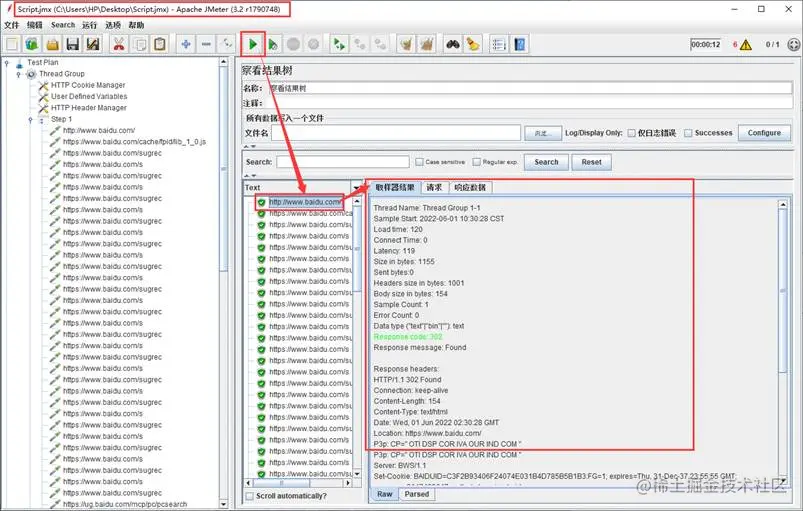Create a new test plan with New icon

pos(12,45)
